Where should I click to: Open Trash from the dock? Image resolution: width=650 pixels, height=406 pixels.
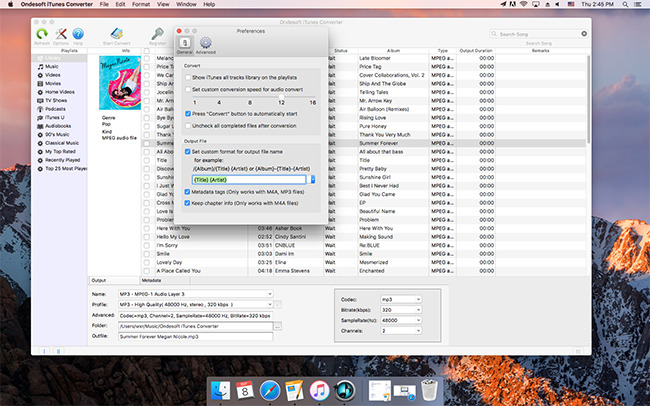coord(429,390)
